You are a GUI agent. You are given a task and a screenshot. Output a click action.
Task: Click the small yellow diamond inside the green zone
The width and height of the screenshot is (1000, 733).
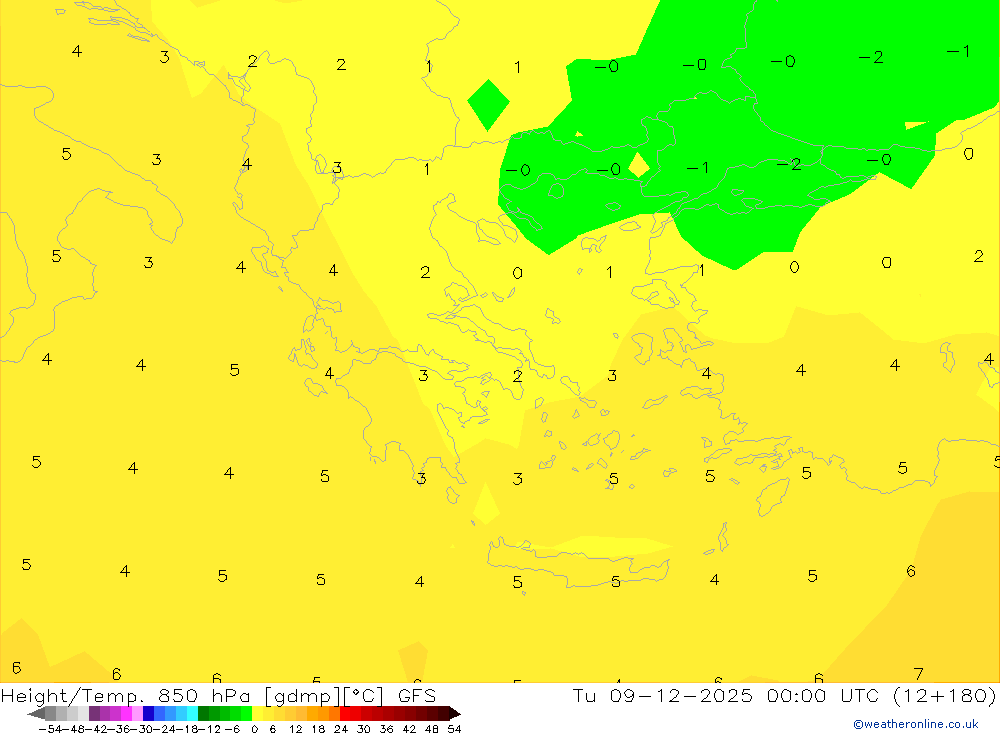pyautogui.click(x=638, y=165)
